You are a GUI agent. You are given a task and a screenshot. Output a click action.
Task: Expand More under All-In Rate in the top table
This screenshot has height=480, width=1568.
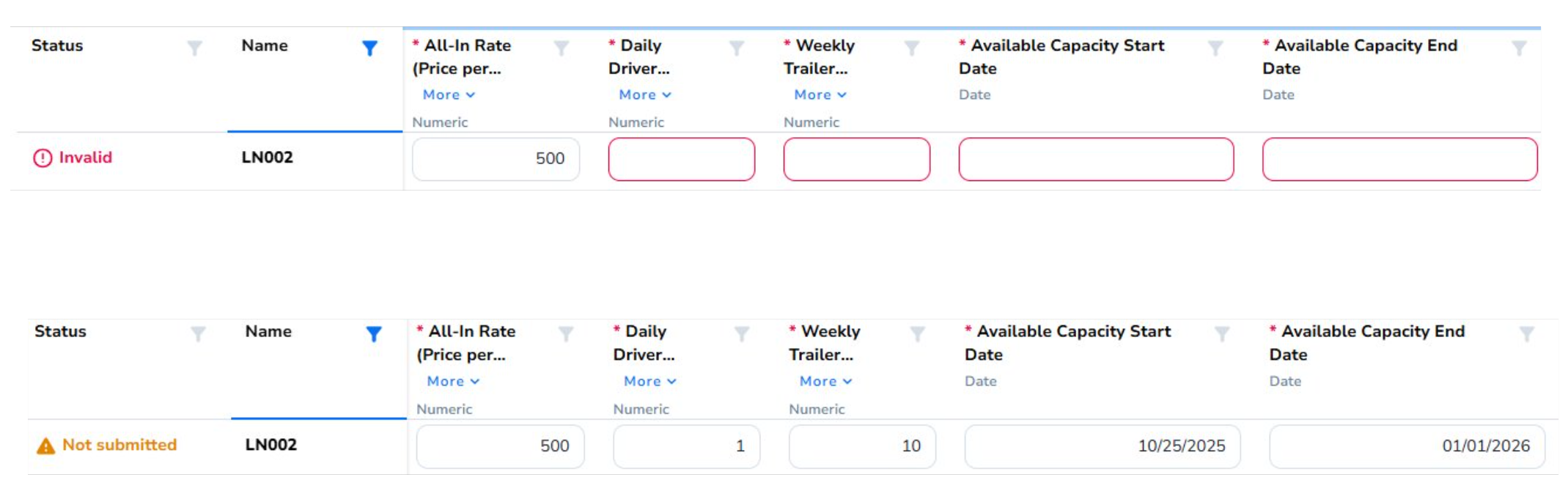click(449, 95)
